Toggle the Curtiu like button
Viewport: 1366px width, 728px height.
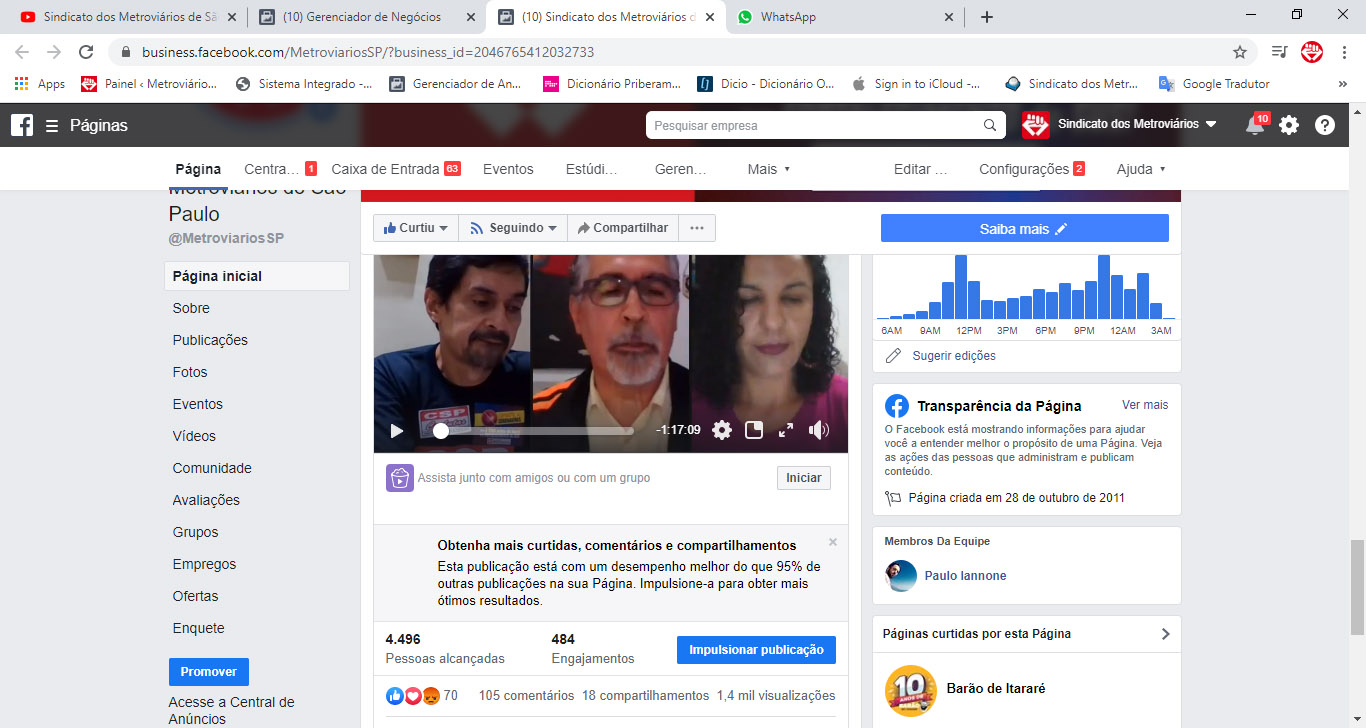(x=416, y=228)
